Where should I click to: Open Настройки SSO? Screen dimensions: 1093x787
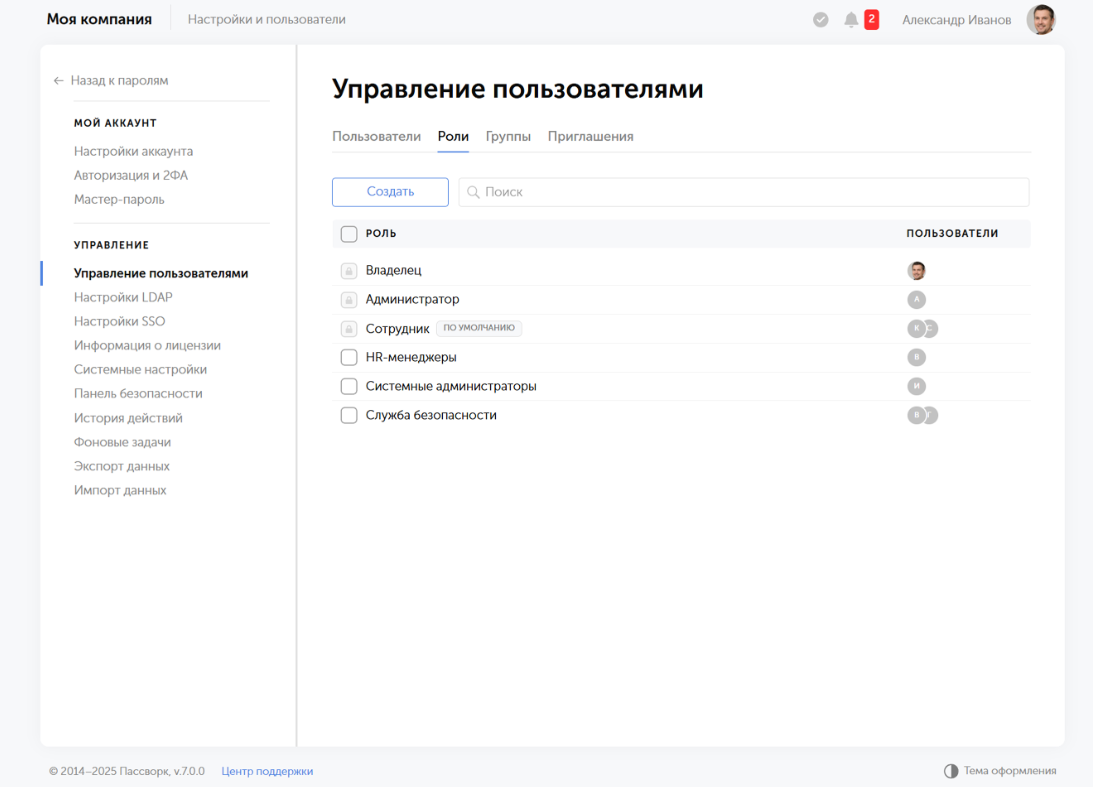(119, 321)
